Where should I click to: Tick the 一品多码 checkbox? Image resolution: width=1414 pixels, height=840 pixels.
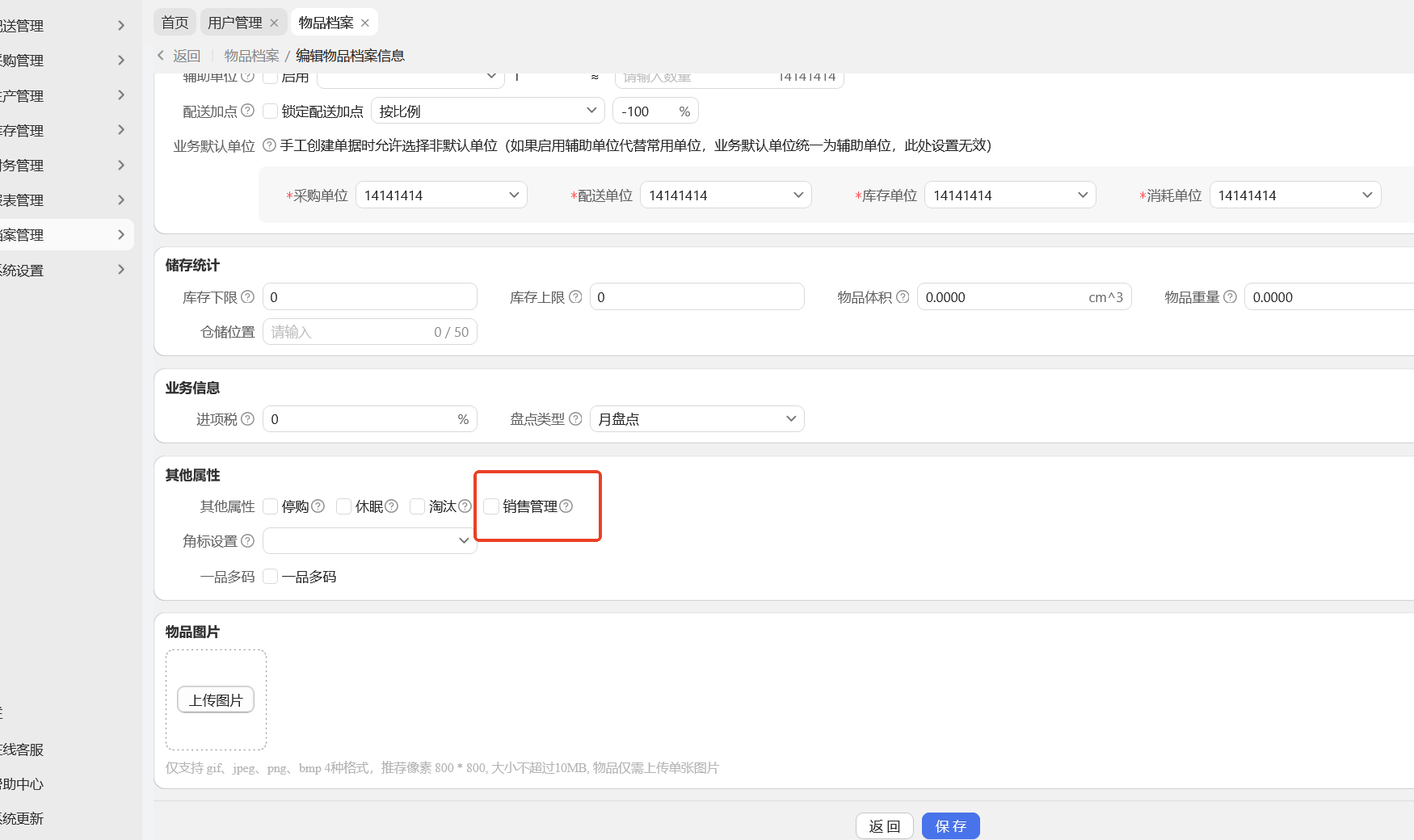pyautogui.click(x=271, y=577)
